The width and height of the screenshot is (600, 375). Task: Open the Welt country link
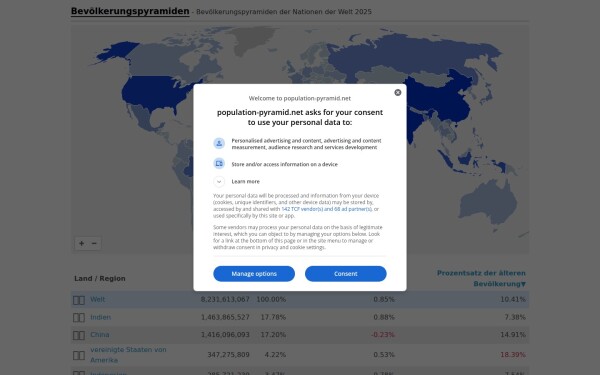[98, 300]
